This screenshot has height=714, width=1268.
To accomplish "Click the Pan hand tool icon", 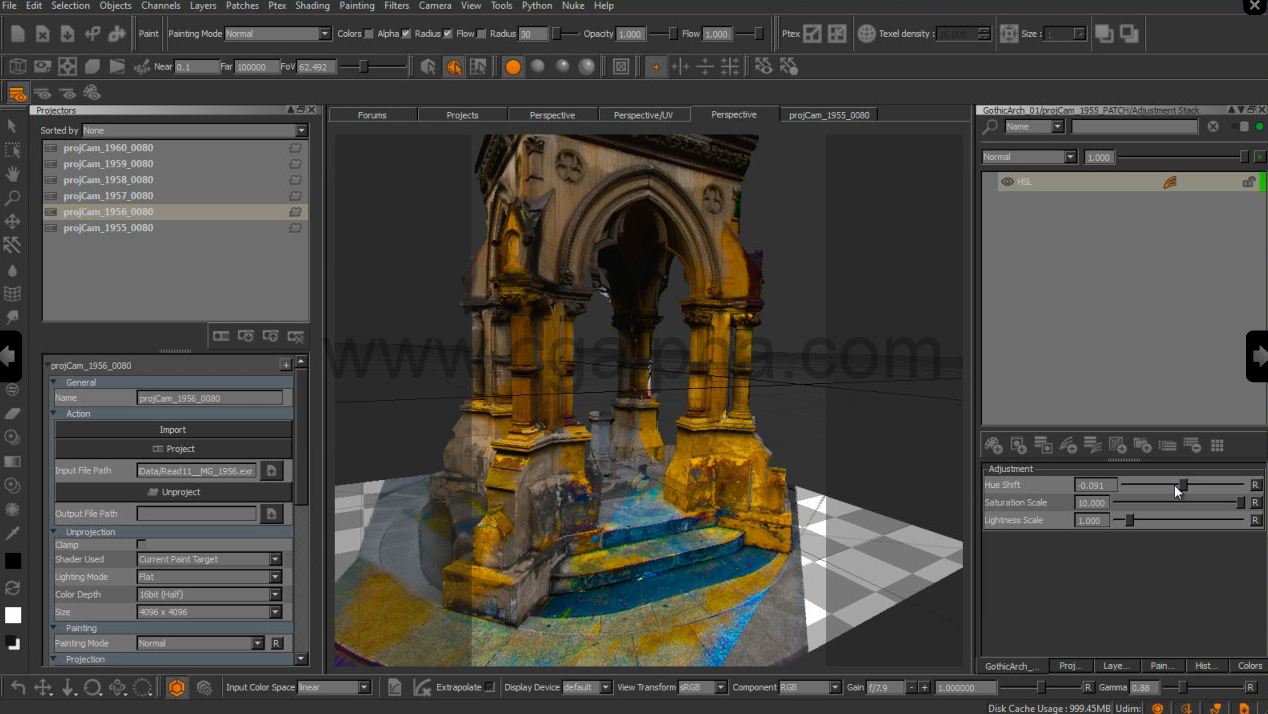I will click(x=13, y=174).
